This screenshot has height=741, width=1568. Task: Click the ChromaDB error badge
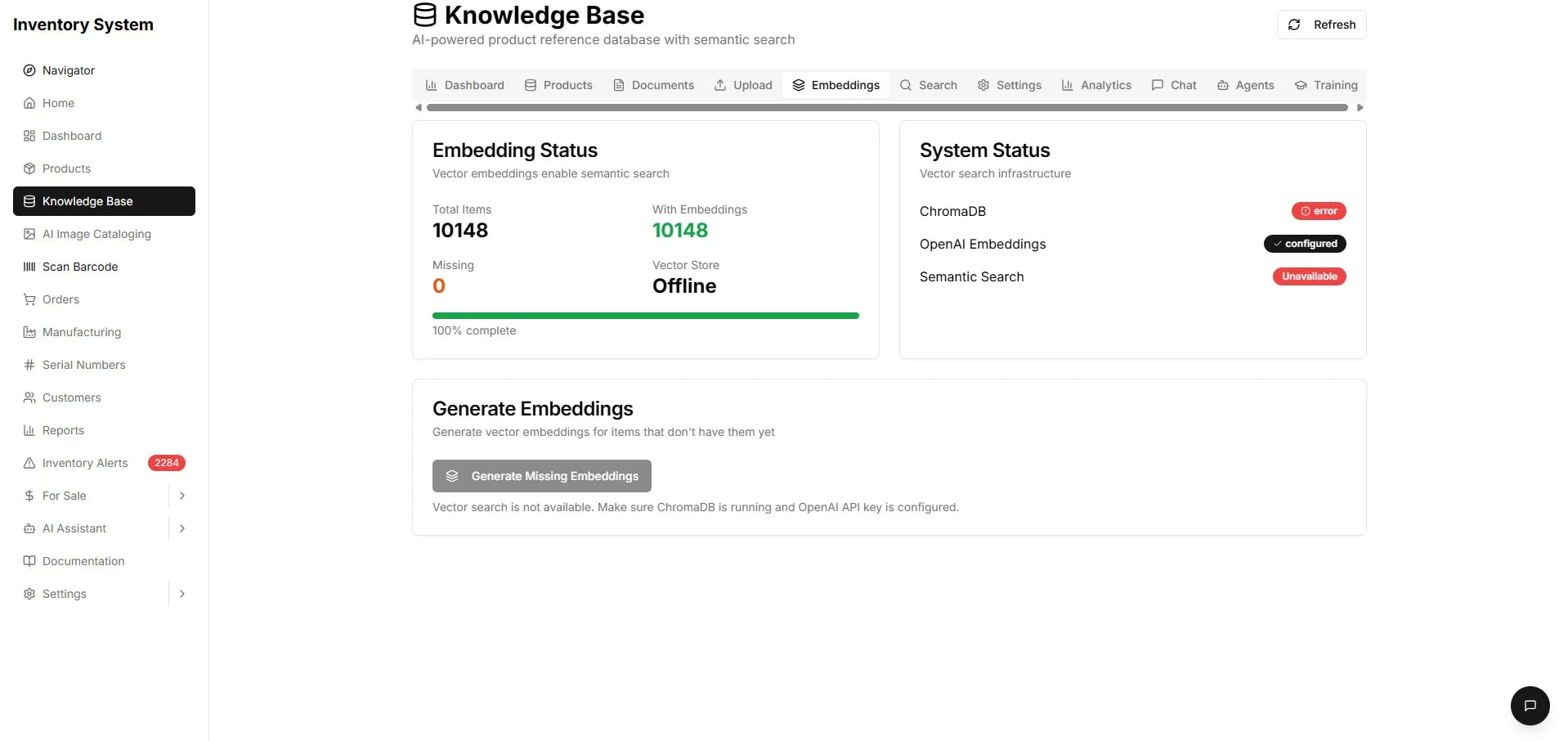point(1319,211)
